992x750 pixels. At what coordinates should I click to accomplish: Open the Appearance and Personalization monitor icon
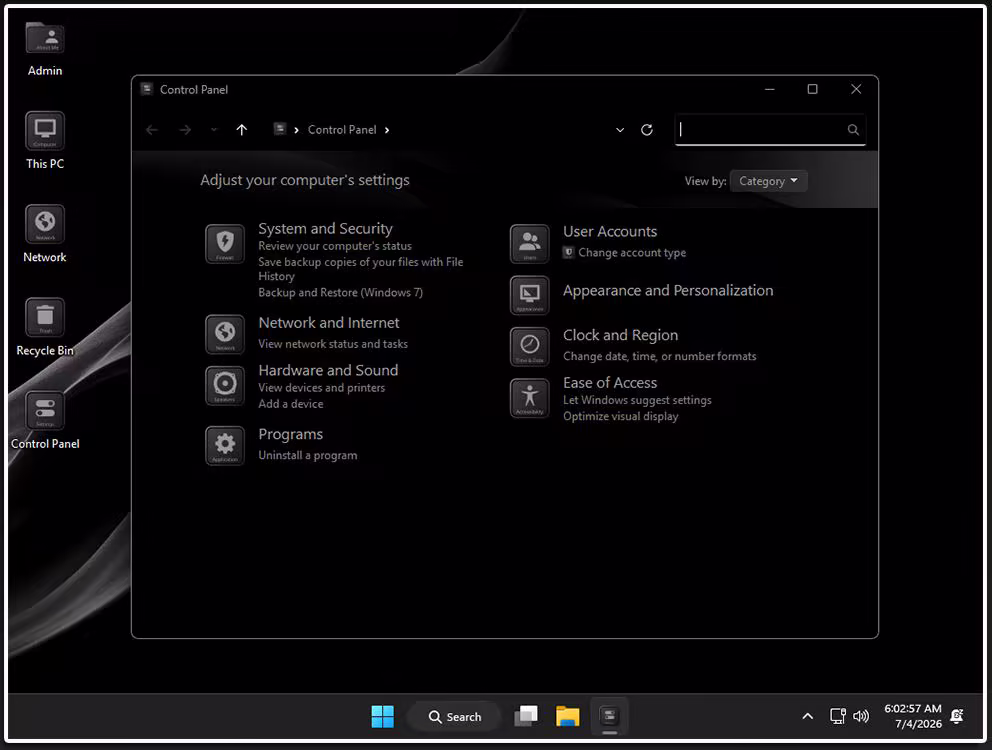(x=530, y=295)
